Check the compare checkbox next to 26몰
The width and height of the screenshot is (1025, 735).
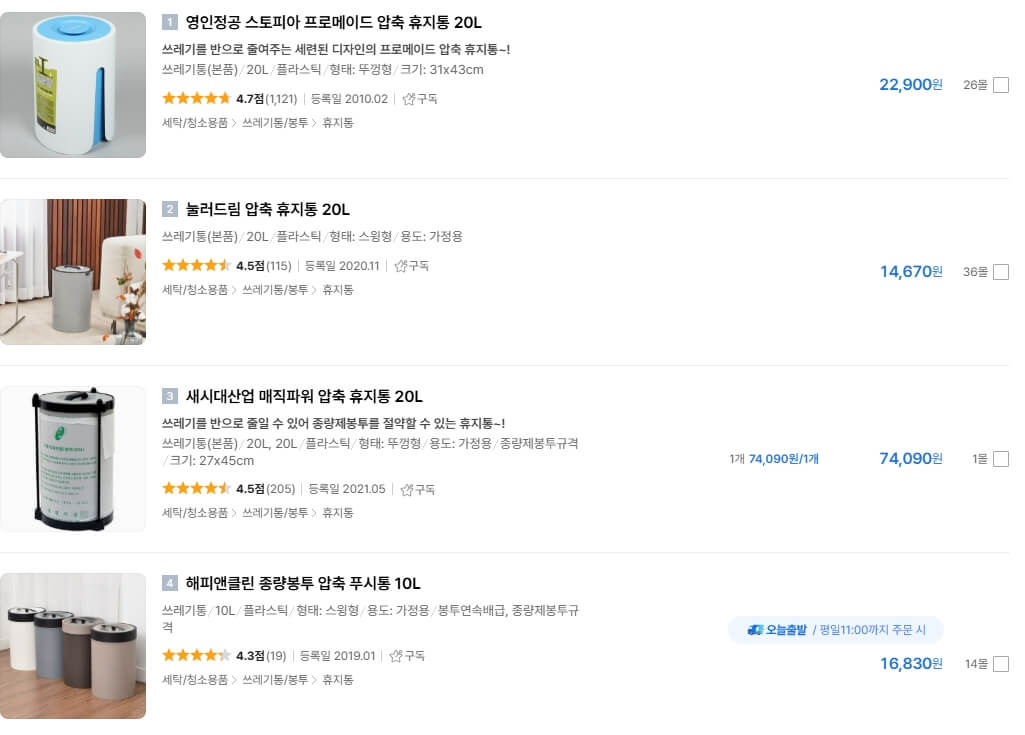click(1002, 86)
